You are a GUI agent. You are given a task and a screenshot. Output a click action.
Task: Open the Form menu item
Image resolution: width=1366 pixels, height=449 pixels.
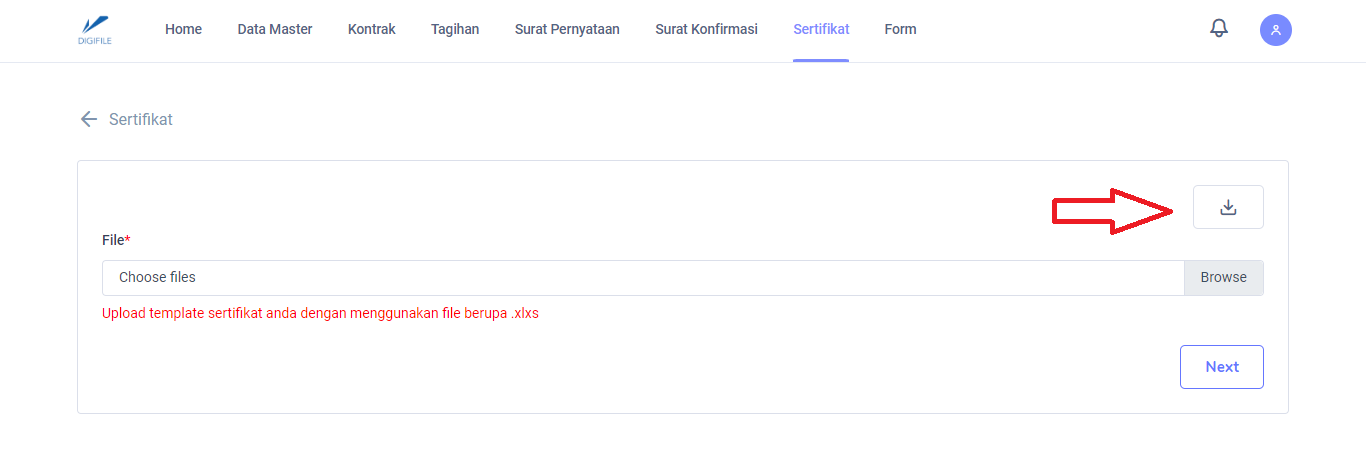coord(900,29)
